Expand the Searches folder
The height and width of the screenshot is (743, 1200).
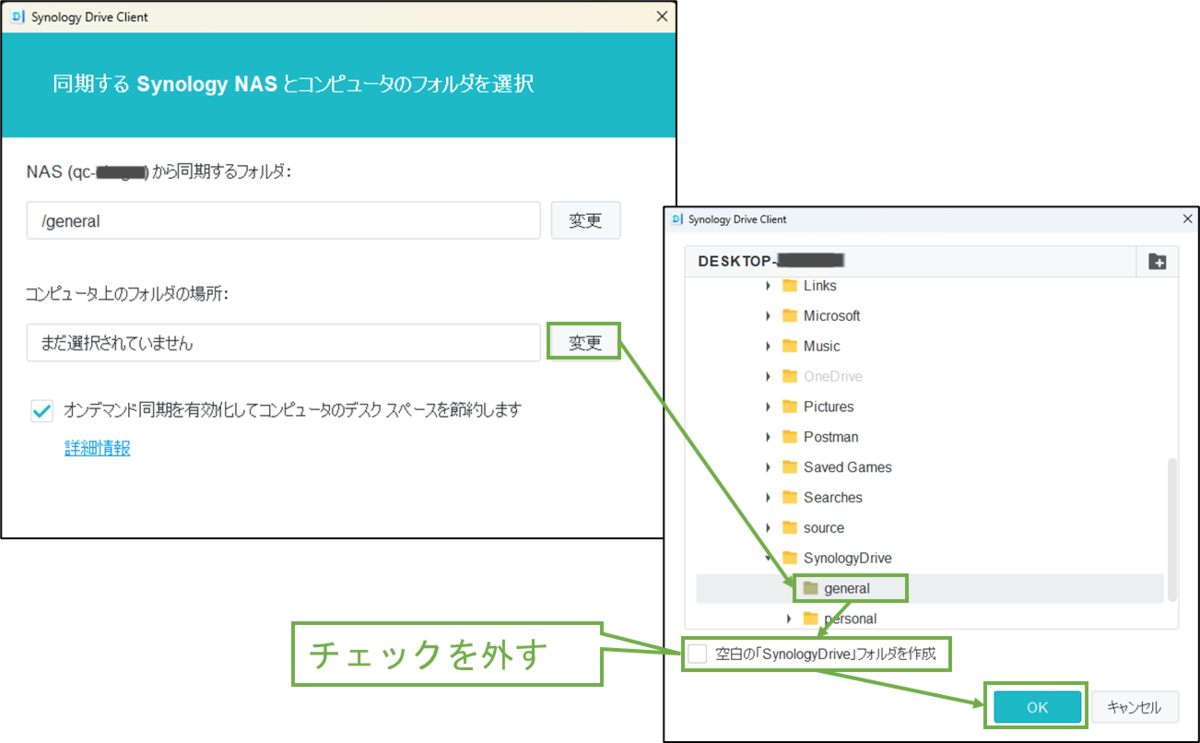point(768,497)
